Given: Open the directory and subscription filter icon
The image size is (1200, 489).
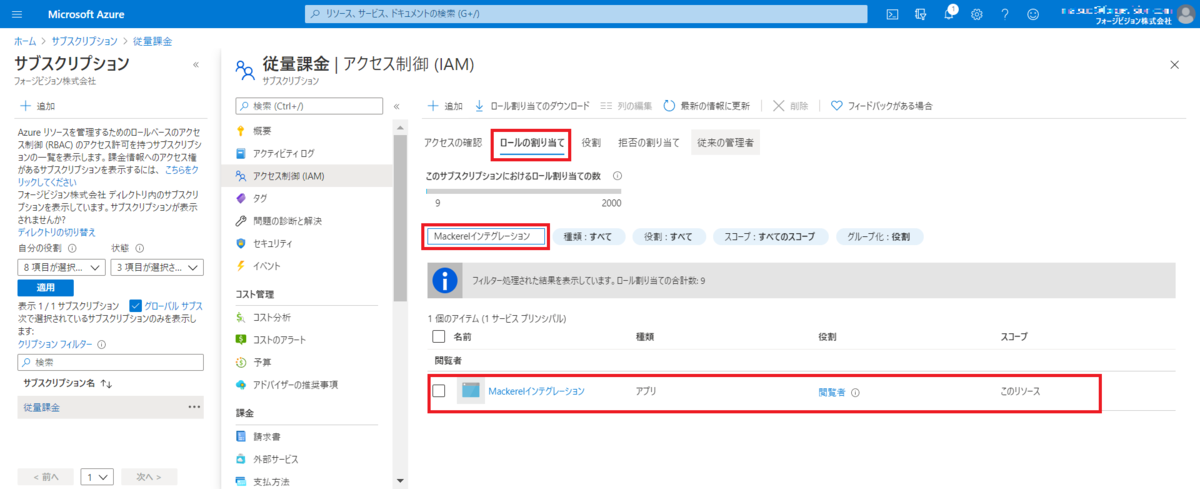Looking at the screenshot, I should (921, 14).
